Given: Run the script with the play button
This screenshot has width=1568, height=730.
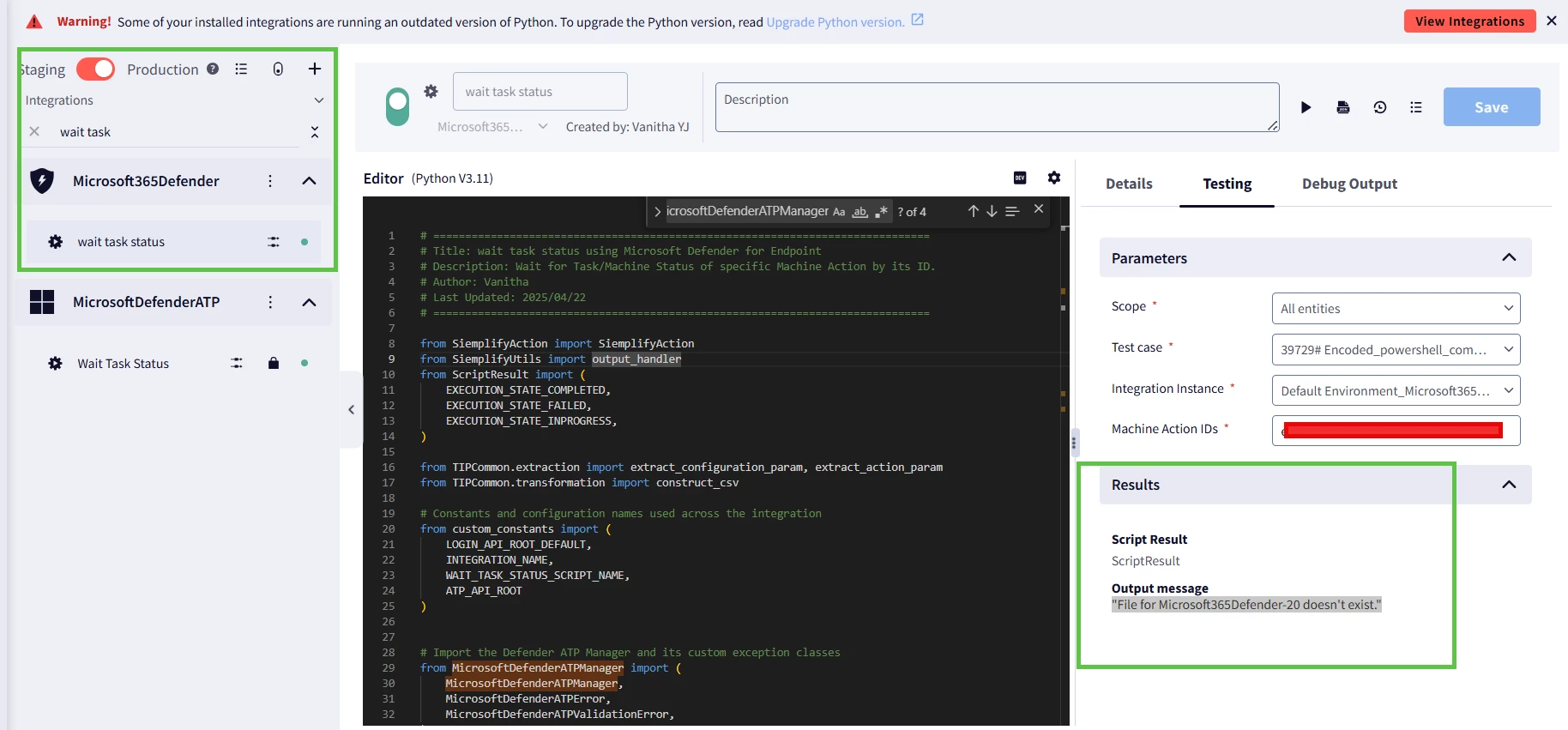Looking at the screenshot, I should [1306, 107].
